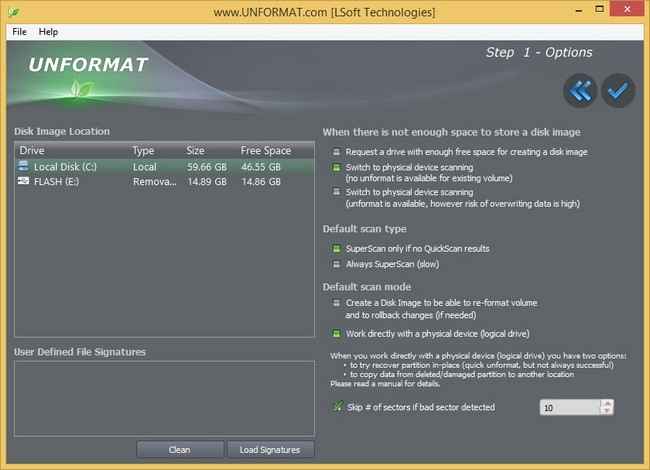Choose physical scanning with high overwrite risk

click(337, 192)
